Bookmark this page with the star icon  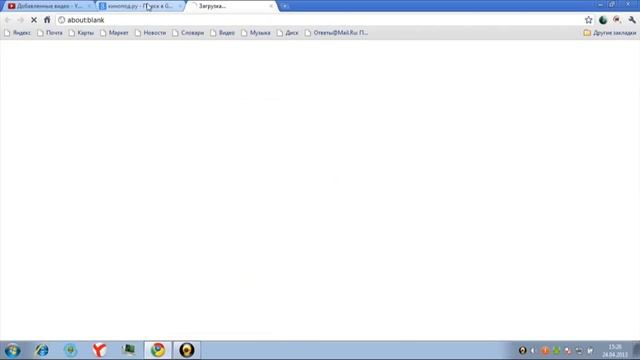click(x=589, y=20)
